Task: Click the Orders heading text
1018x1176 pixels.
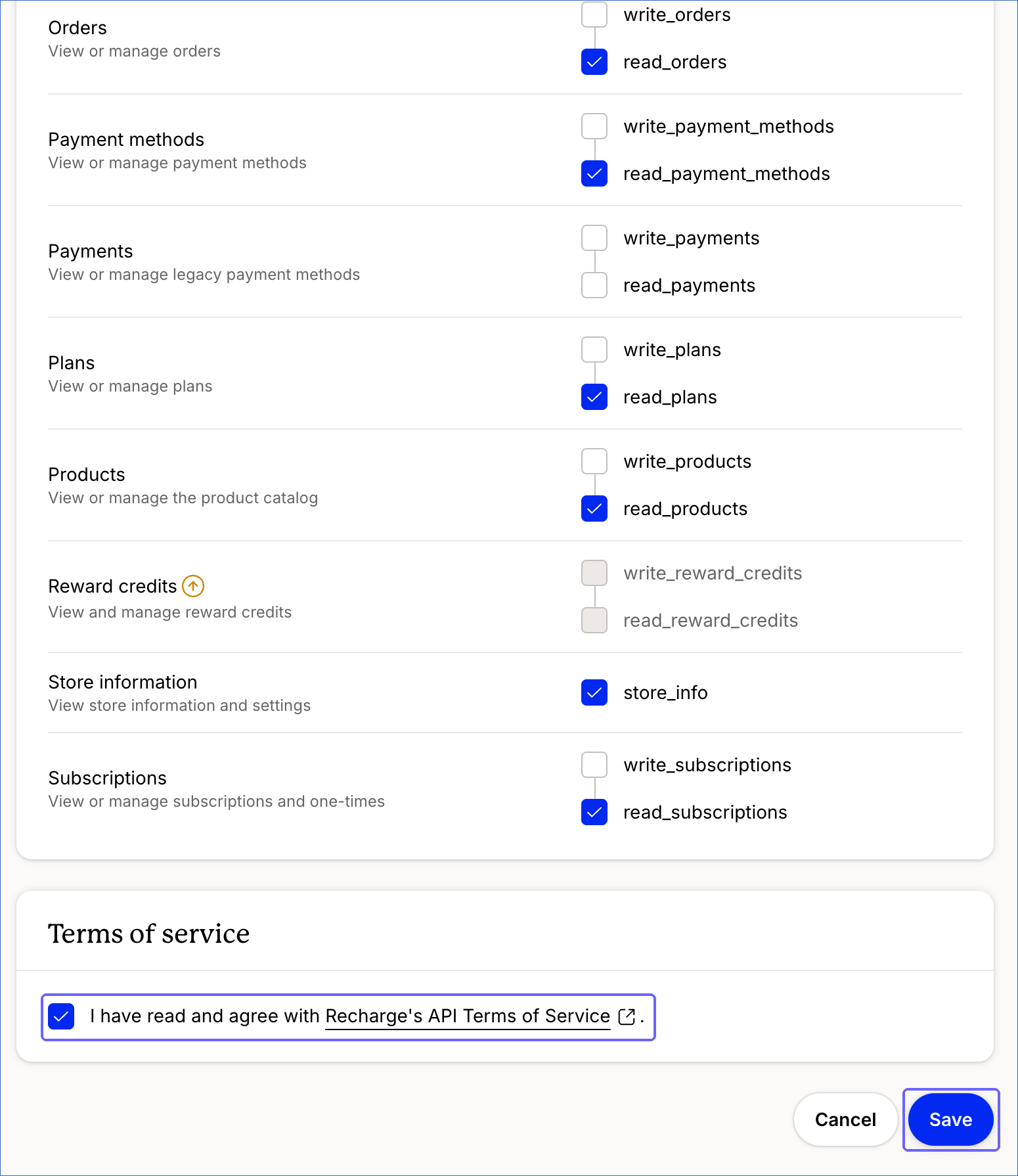Action: [77, 28]
